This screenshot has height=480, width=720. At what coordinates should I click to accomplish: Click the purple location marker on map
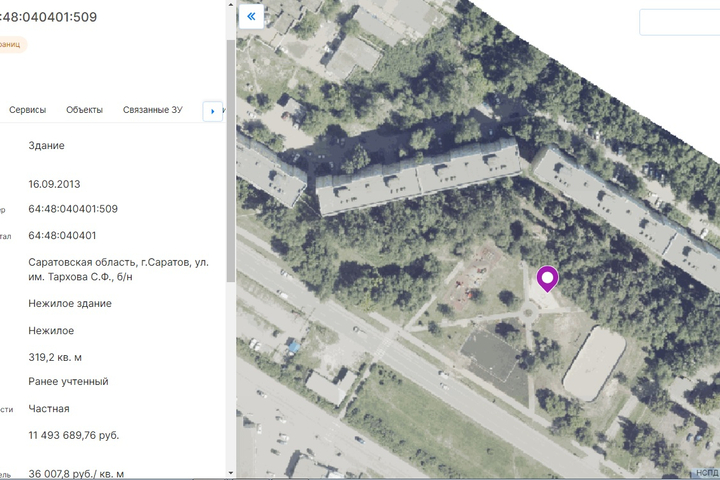tap(547, 279)
